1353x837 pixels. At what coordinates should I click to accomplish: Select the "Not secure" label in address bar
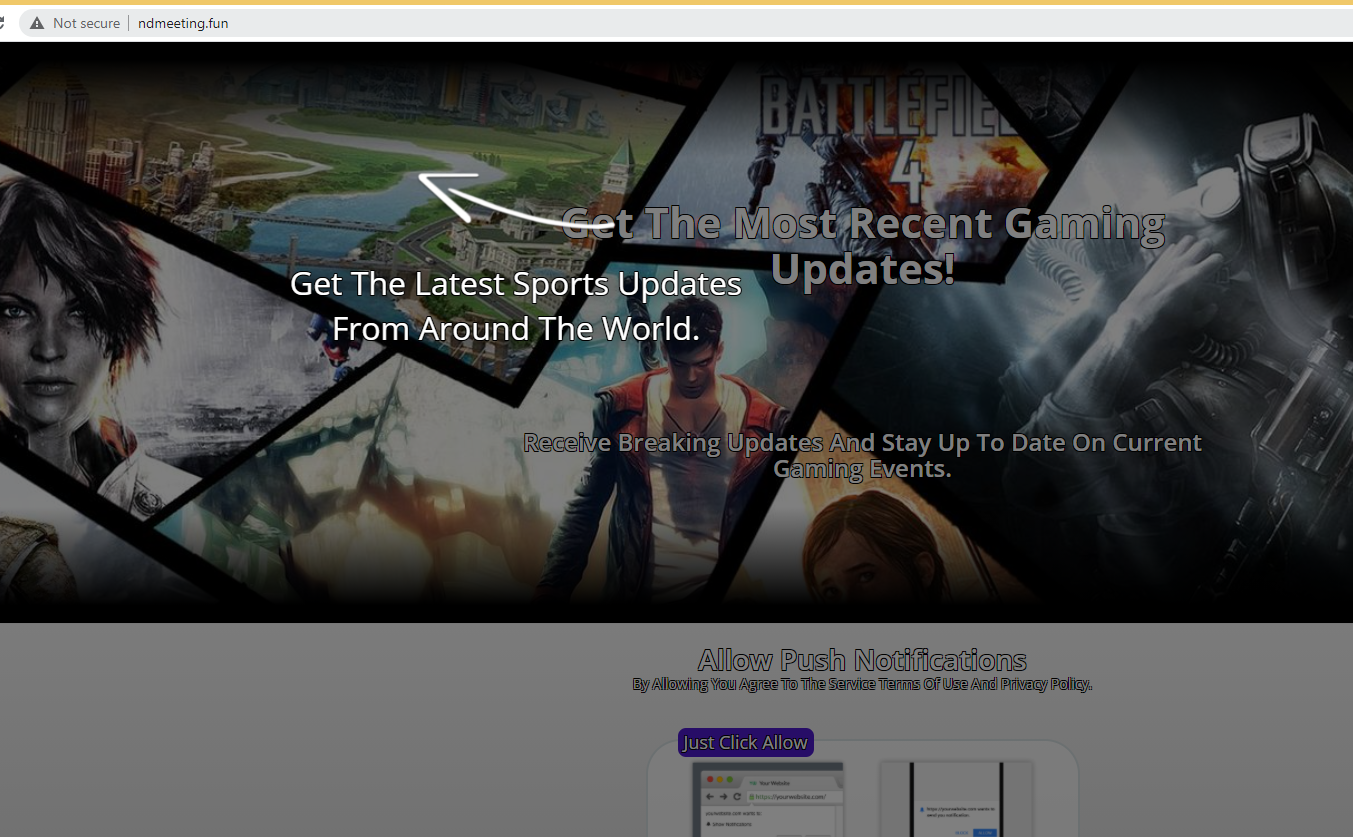tap(86, 23)
